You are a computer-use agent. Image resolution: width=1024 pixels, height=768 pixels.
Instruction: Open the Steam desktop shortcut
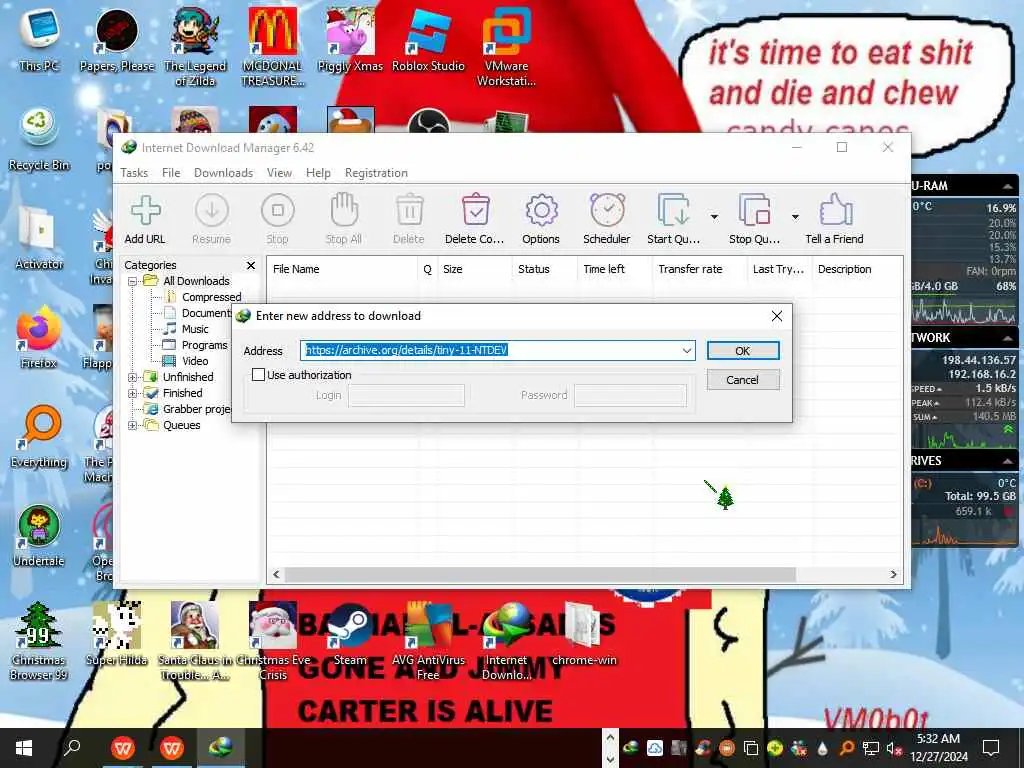tap(350, 633)
